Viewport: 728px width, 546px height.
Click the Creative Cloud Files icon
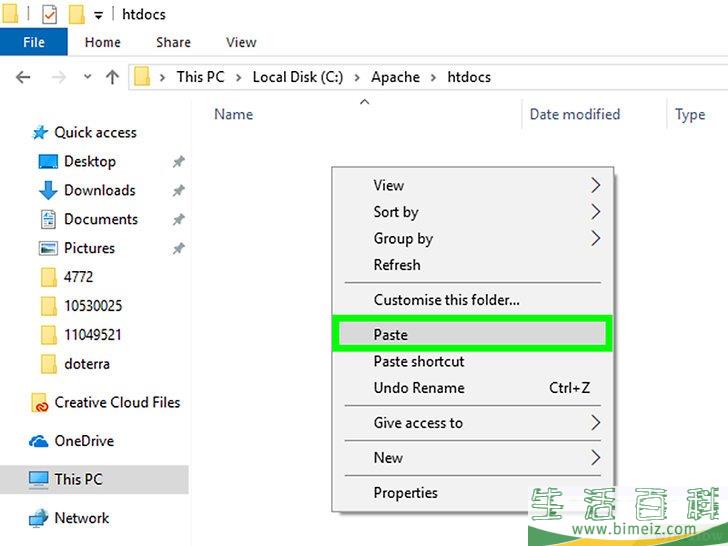[39, 403]
